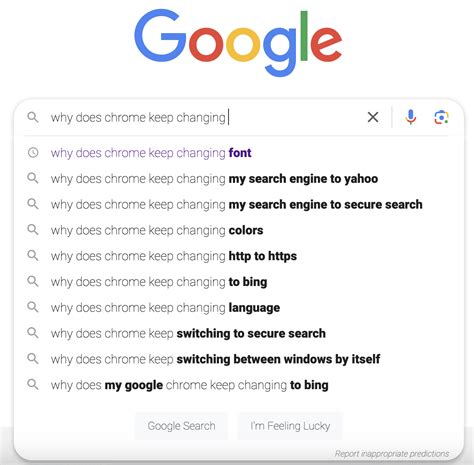Open Report inappropriate predictions link
The height and width of the screenshot is (465, 474).
pos(392,454)
